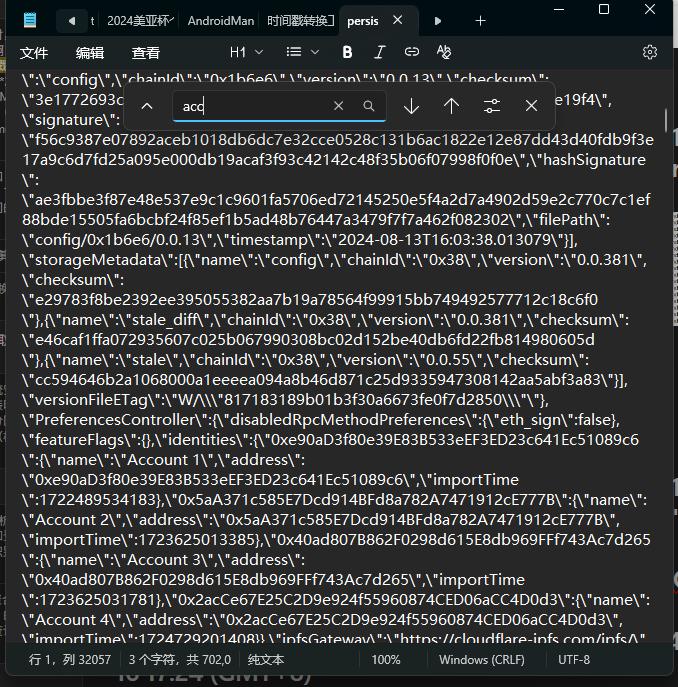This screenshot has width=678, height=687.
Task: Open zoom level 100% in status bar
Action: coord(386,659)
